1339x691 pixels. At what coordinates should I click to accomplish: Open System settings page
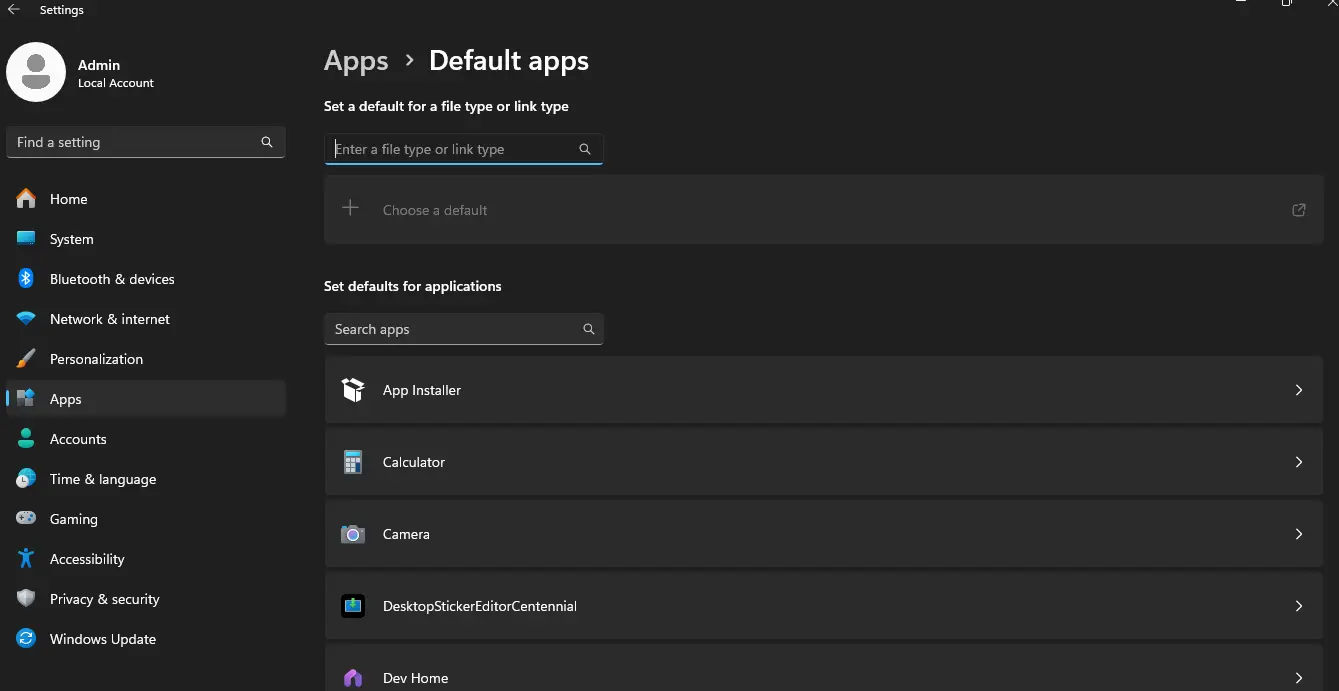pyautogui.click(x=146, y=239)
